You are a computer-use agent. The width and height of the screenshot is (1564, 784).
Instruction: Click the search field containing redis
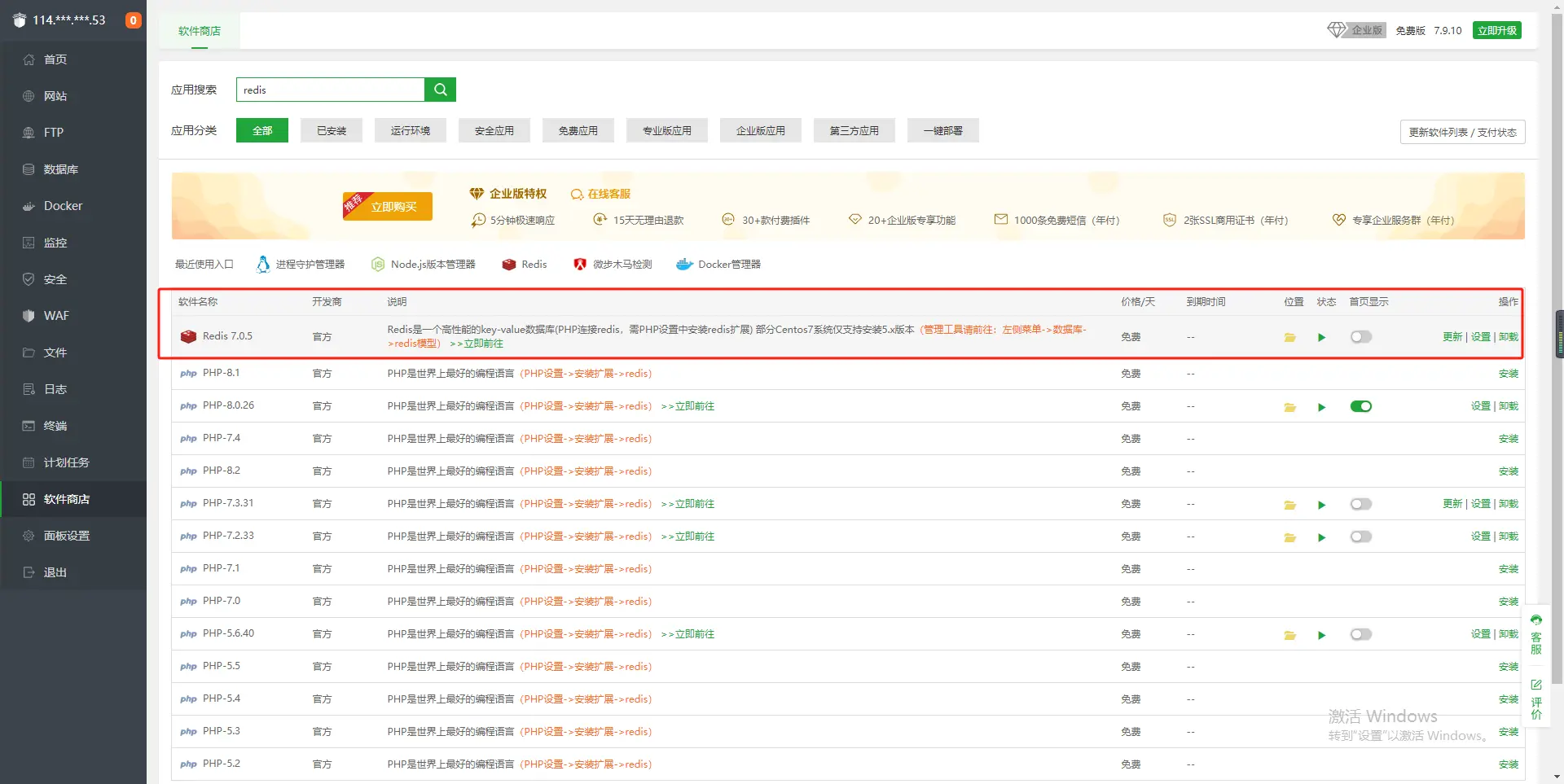pyautogui.click(x=331, y=90)
